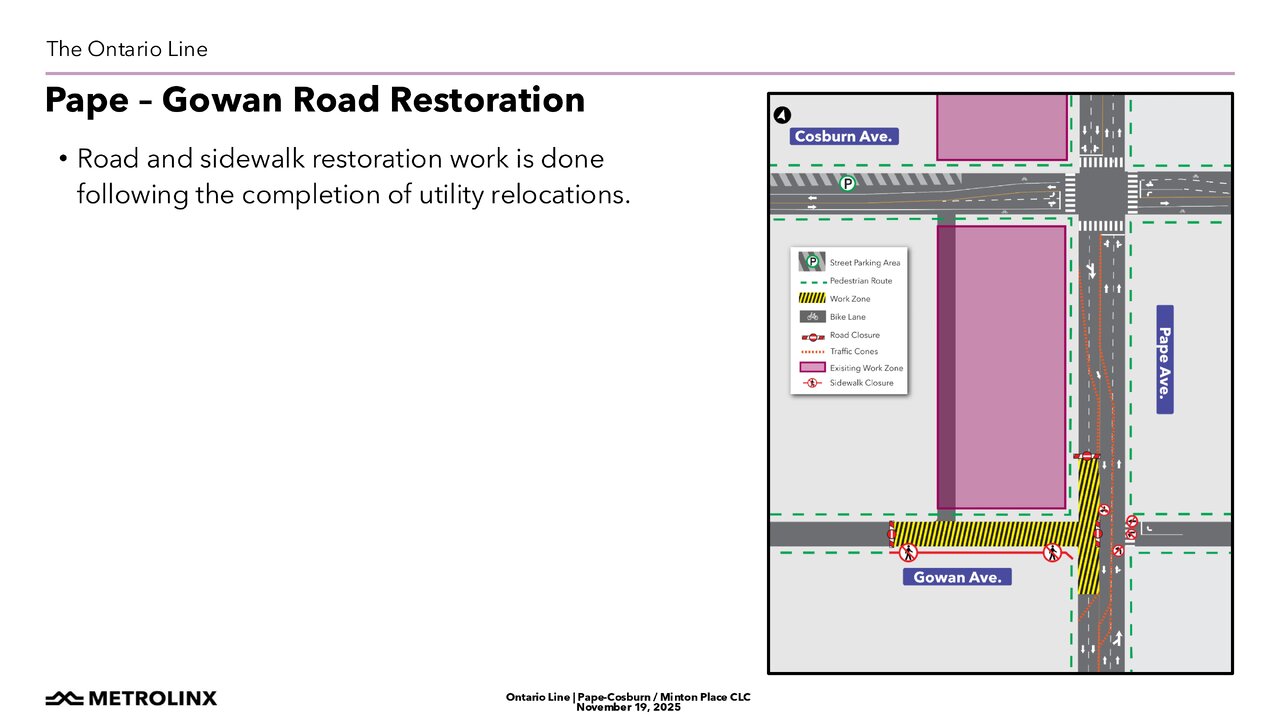Click the vertical Pape Ave. street label
Image resolution: width=1280 pixels, height=720 pixels.
coord(1164,359)
